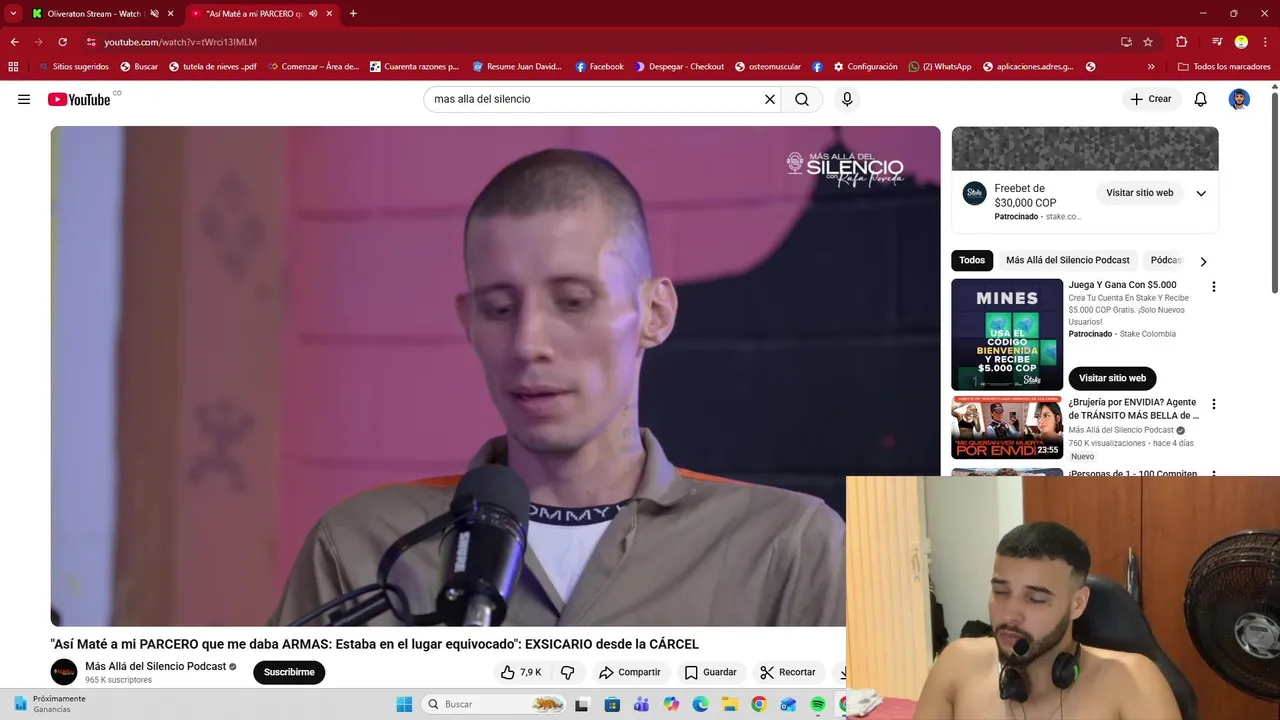Open Chrome from the taskbar
Viewport: 1280px width, 720px height.
point(759,704)
